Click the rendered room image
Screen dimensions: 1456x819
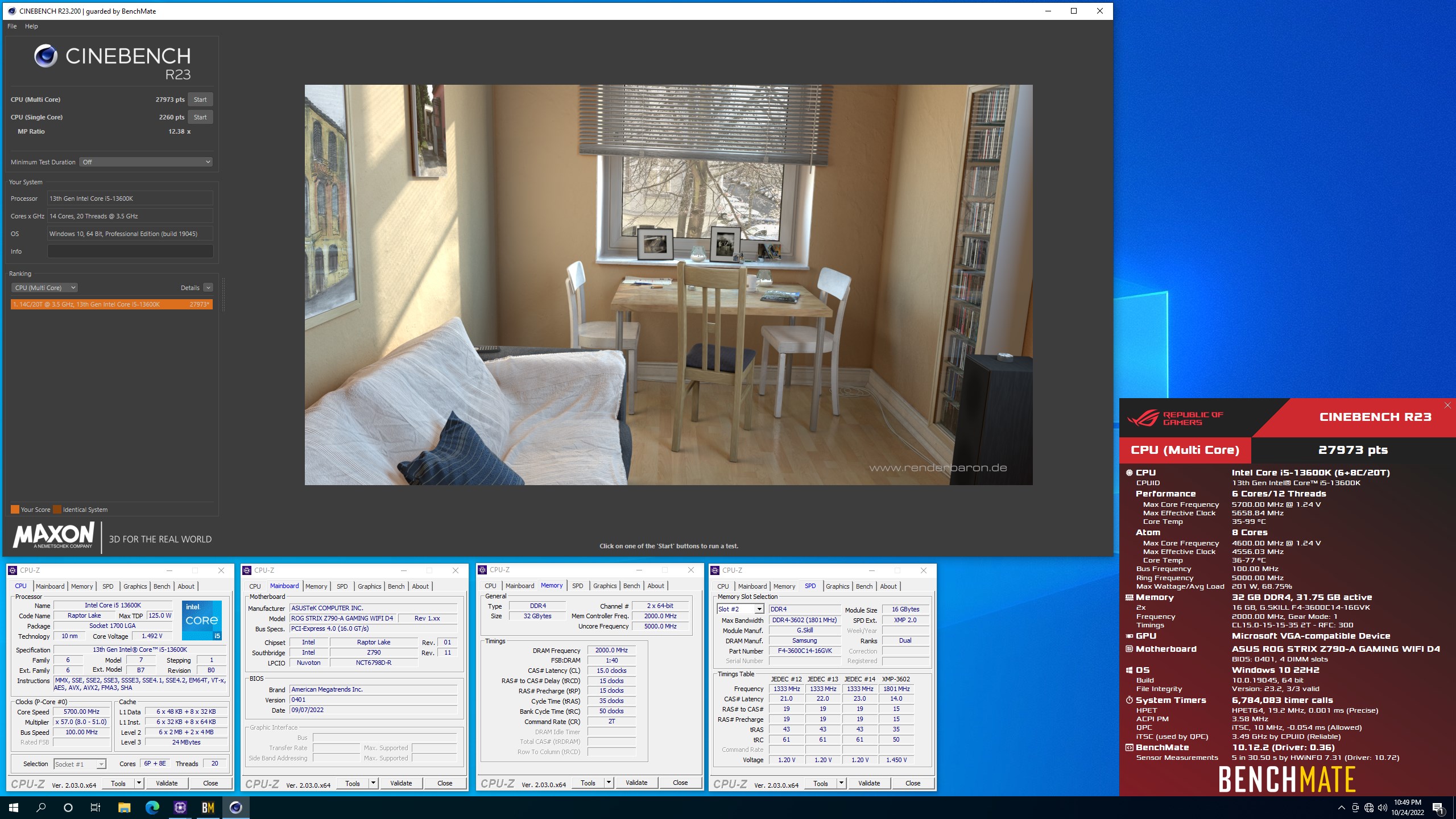pyautogui.click(x=669, y=285)
